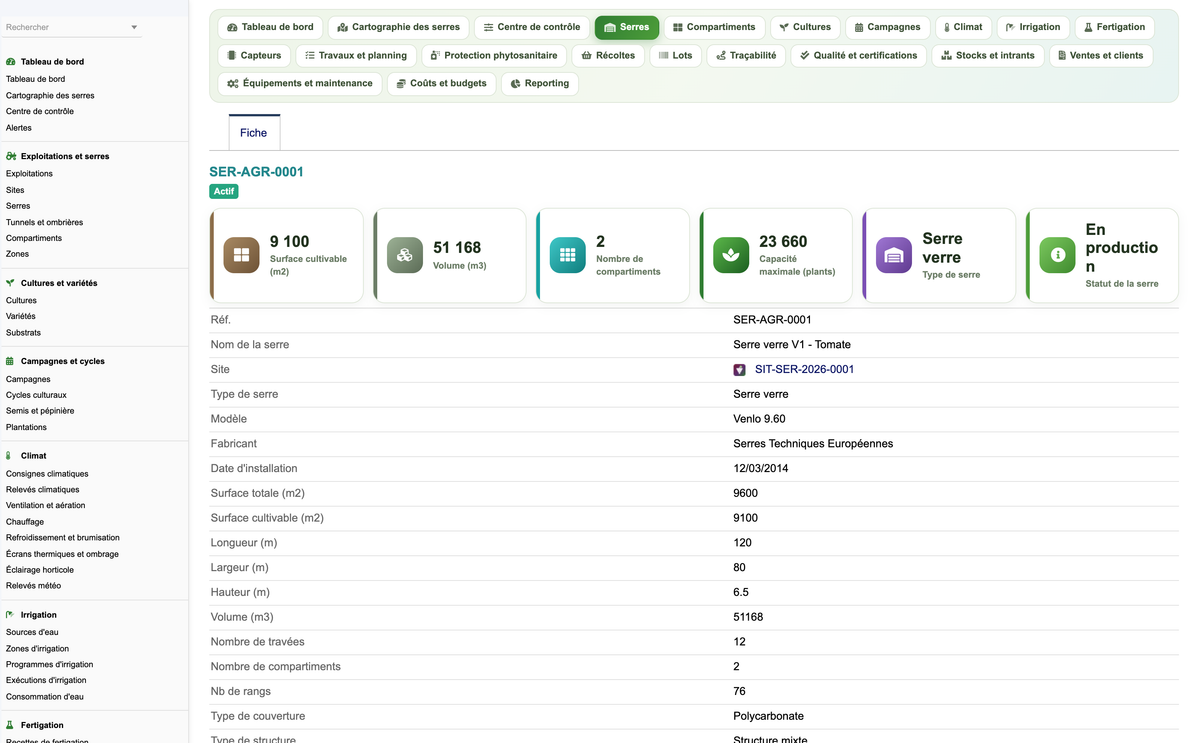The width and height of the screenshot is (1200, 743).
Task: Open Tunnels et ombrières sidebar link
Action: click(44, 222)
